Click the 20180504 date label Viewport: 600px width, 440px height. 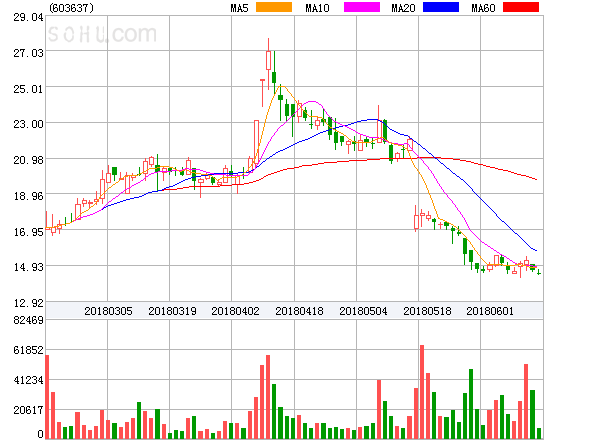coord(363,311)
